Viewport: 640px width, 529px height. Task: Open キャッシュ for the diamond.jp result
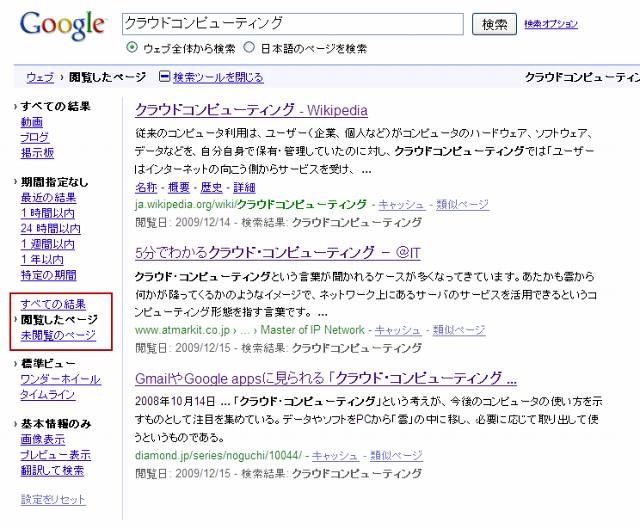(335, 456)
